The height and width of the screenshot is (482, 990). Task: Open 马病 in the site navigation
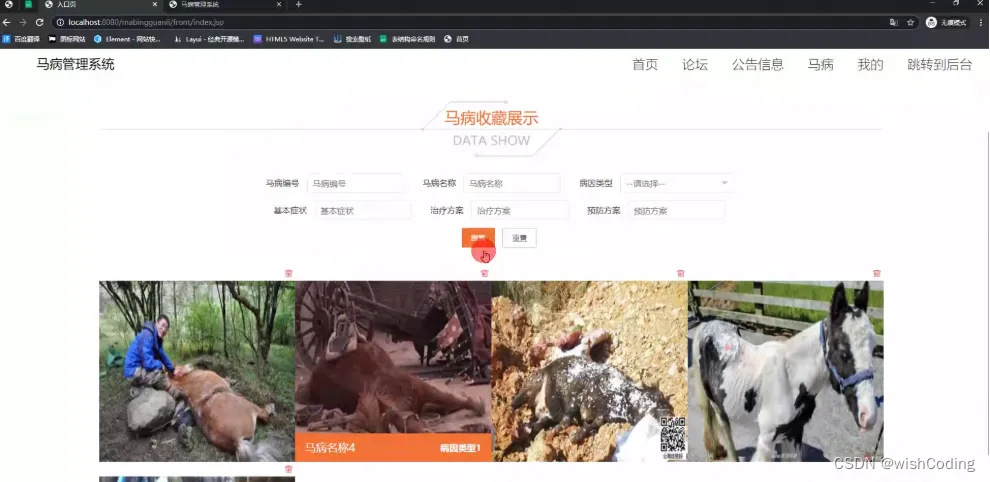click(x=820, y=64)
